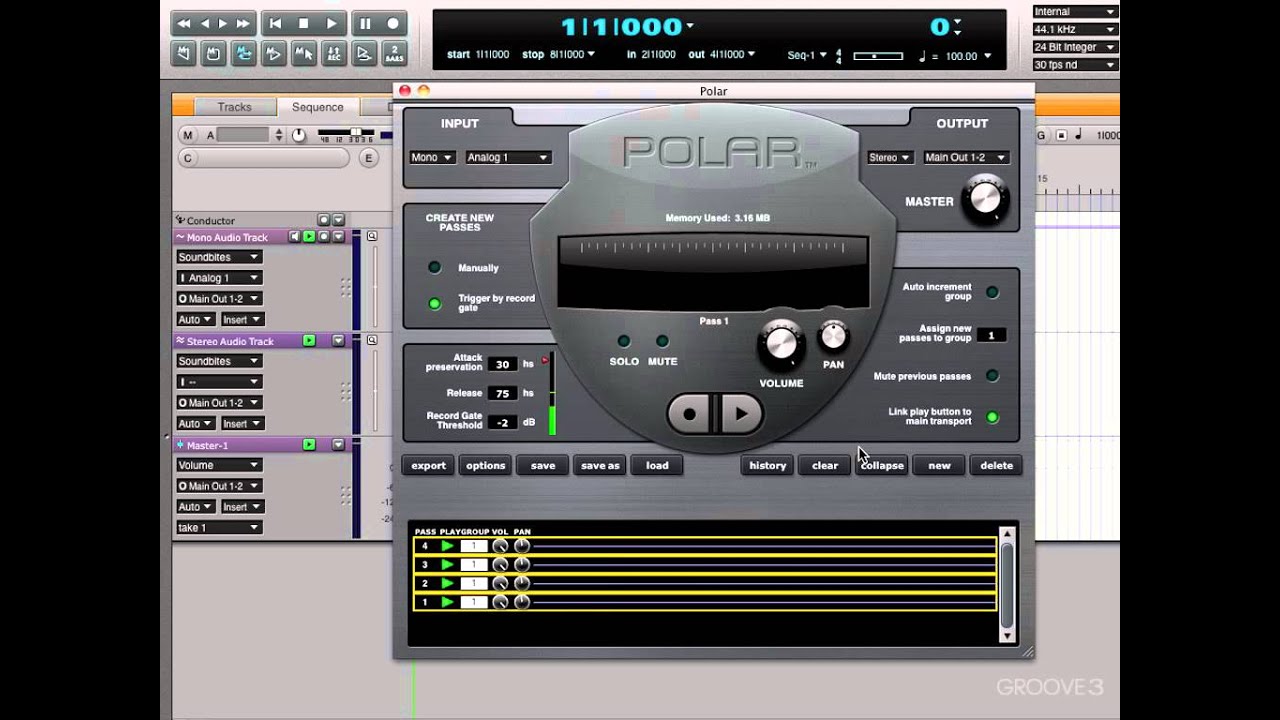Image resolution: width=1280 pixels, height=720 pixels.
Task: Select the Manually pass creation option
Action: click(434, 268)
